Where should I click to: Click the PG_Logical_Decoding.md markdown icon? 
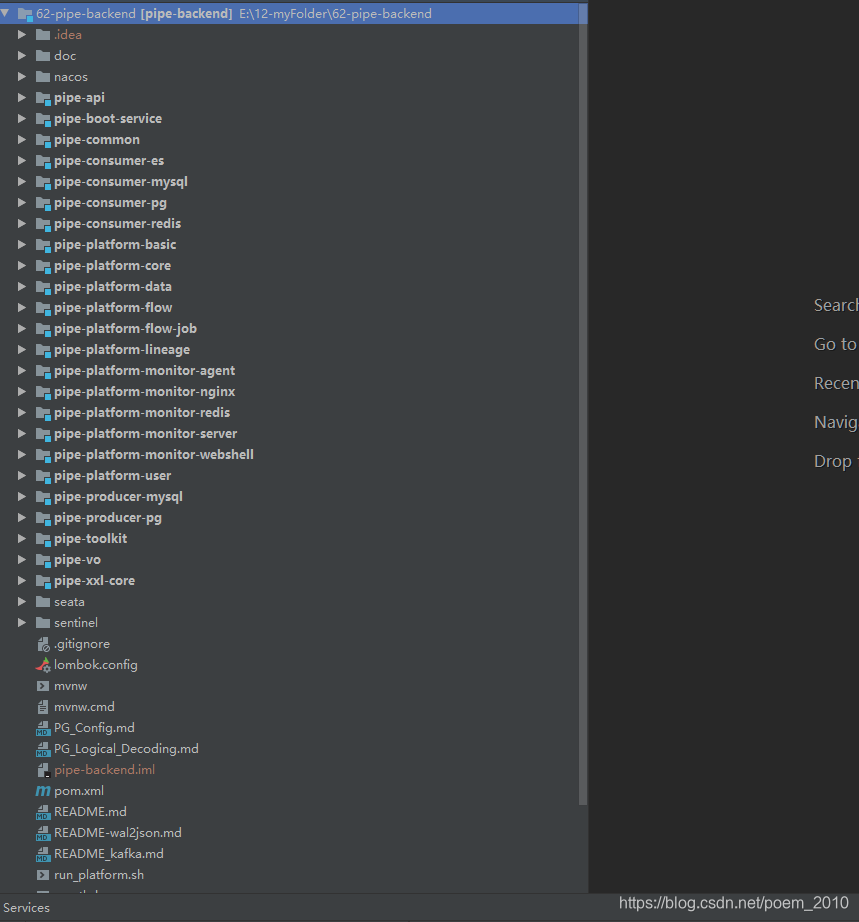43,750
